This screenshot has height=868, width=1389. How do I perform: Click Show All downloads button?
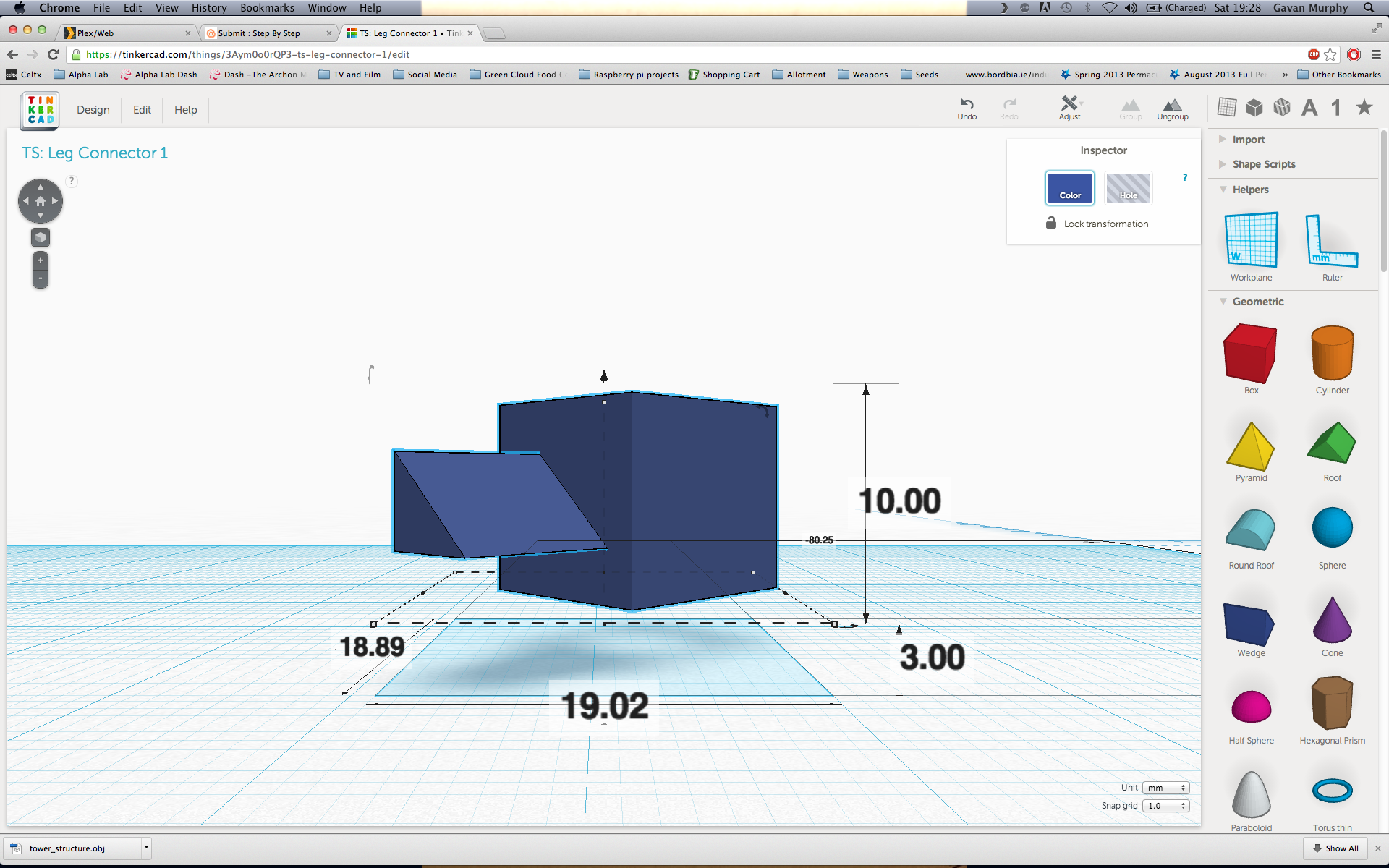[1335, 848]
